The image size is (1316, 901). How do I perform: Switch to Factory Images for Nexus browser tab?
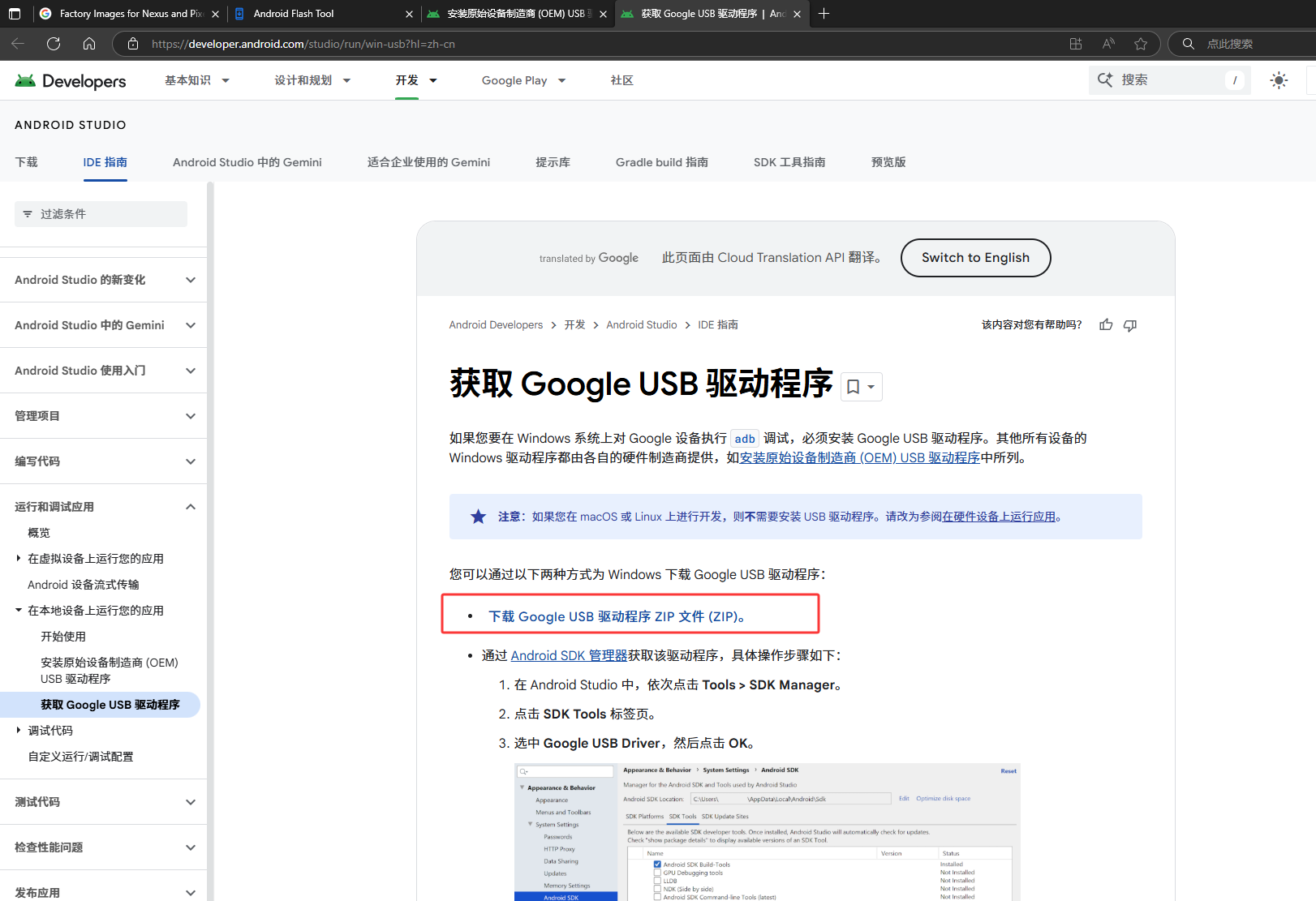pos(130,14)
